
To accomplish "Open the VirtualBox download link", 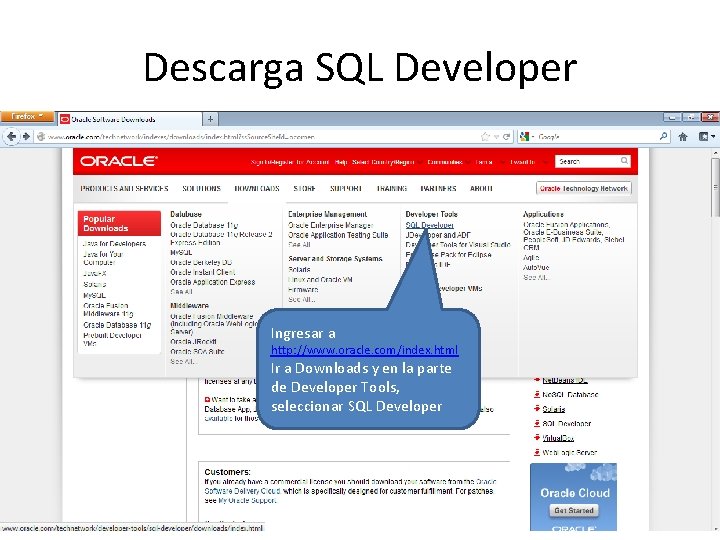I will [558, 438].
